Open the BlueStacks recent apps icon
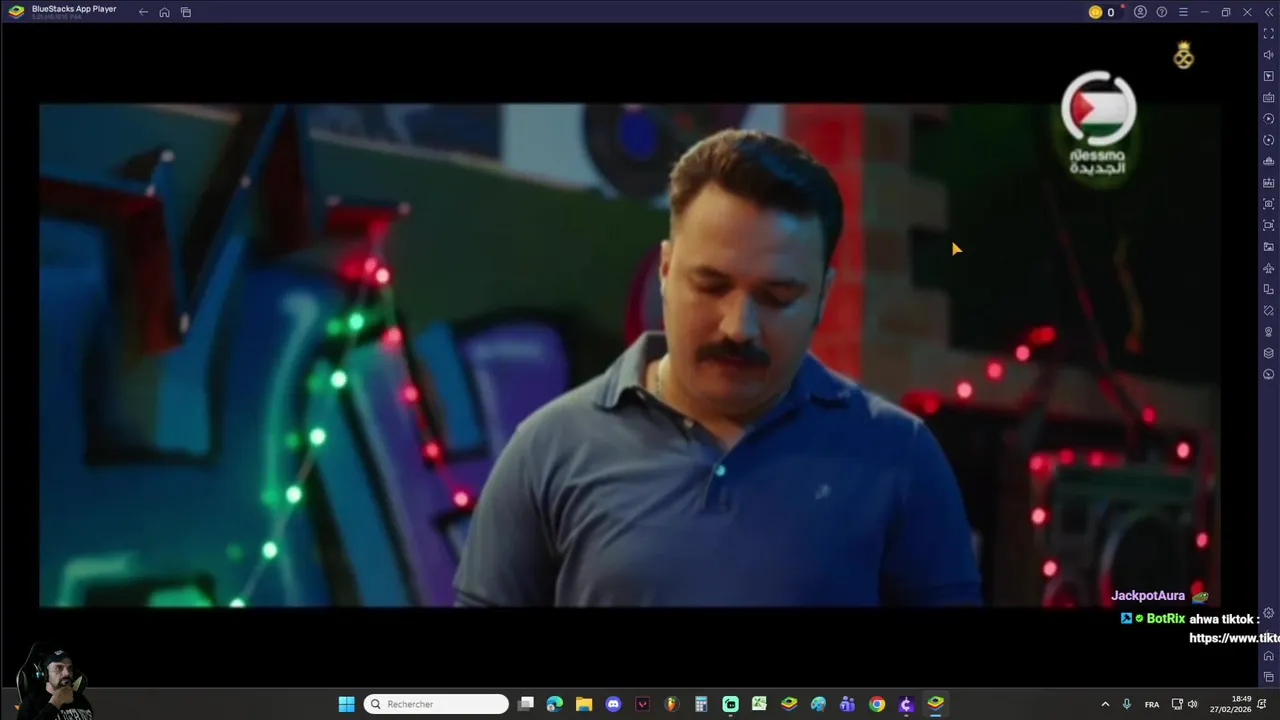The width and height of the screenshot is (1280, 720). pos(186,12)
